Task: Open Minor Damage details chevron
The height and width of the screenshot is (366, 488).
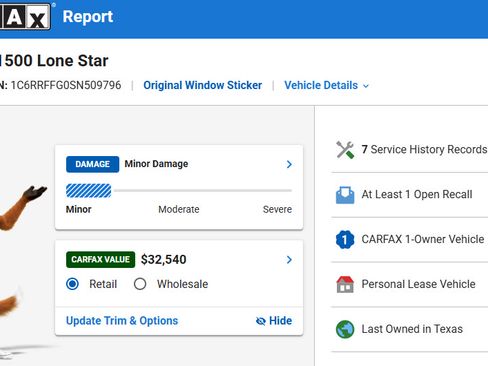Action: click(289, 164)
